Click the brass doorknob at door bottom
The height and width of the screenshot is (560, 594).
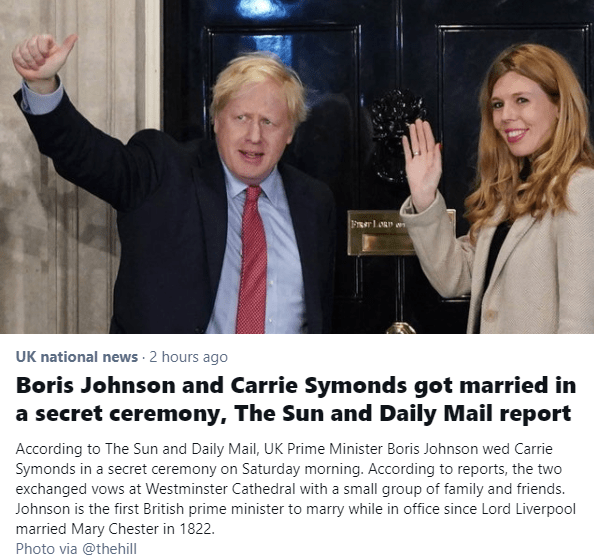[x=400, y=327]
